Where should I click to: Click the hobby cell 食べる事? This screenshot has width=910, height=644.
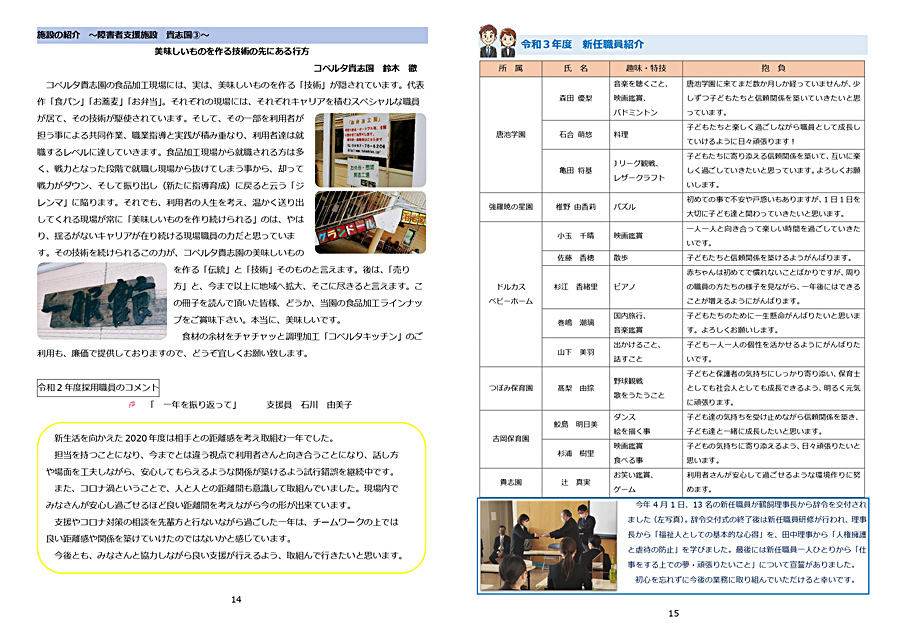(628, 461)
